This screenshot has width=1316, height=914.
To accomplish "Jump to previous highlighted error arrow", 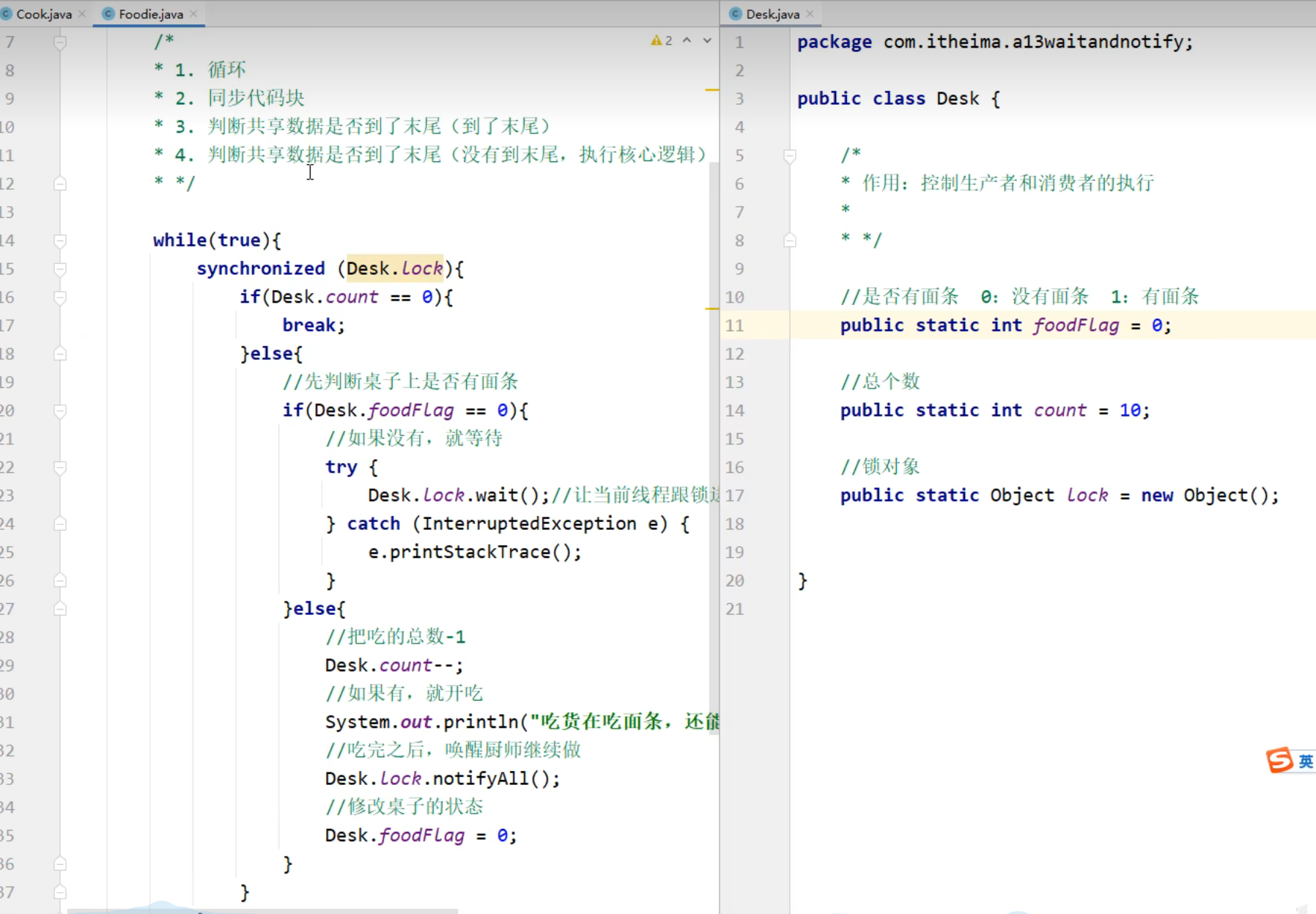I will coord(687,41).
